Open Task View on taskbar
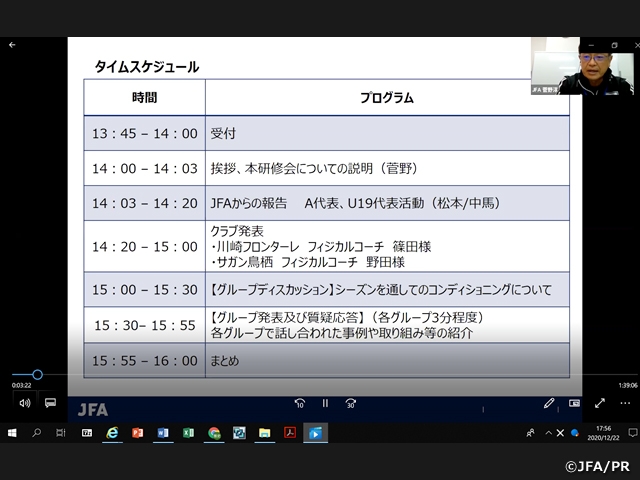640x480 pixels. click(x=60, y=433)
